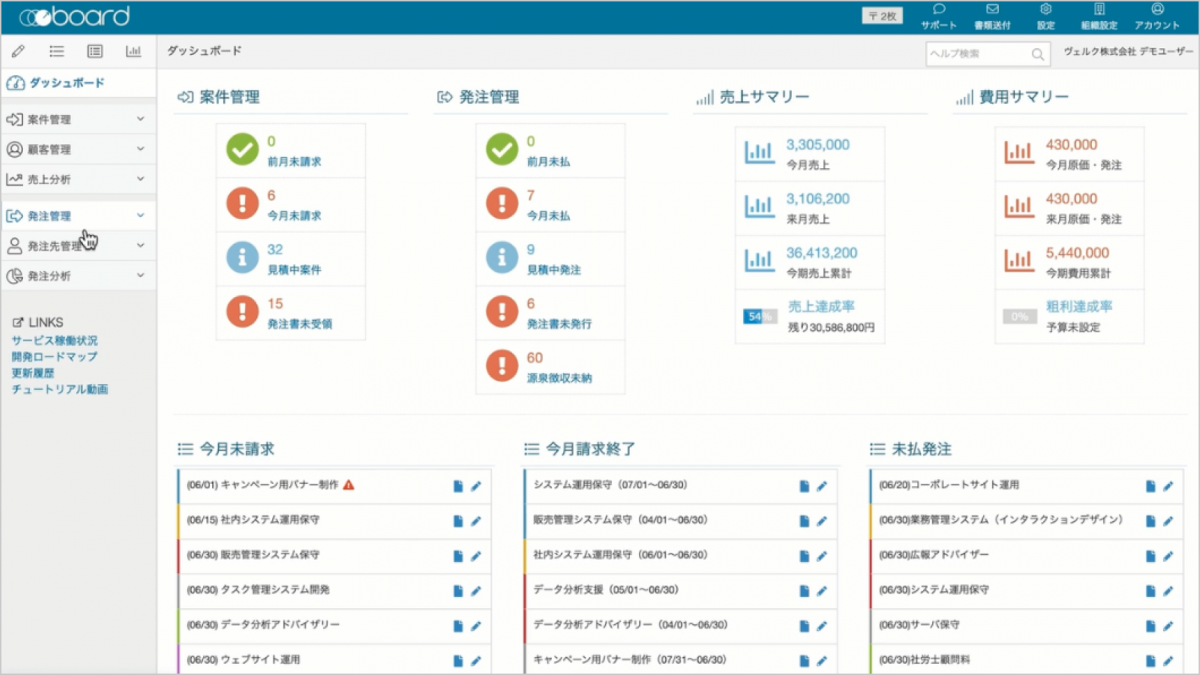Open the 開発ロードマップ link
The height and width of the screenshot is (675, 1200).
click(x=54, y=356)
